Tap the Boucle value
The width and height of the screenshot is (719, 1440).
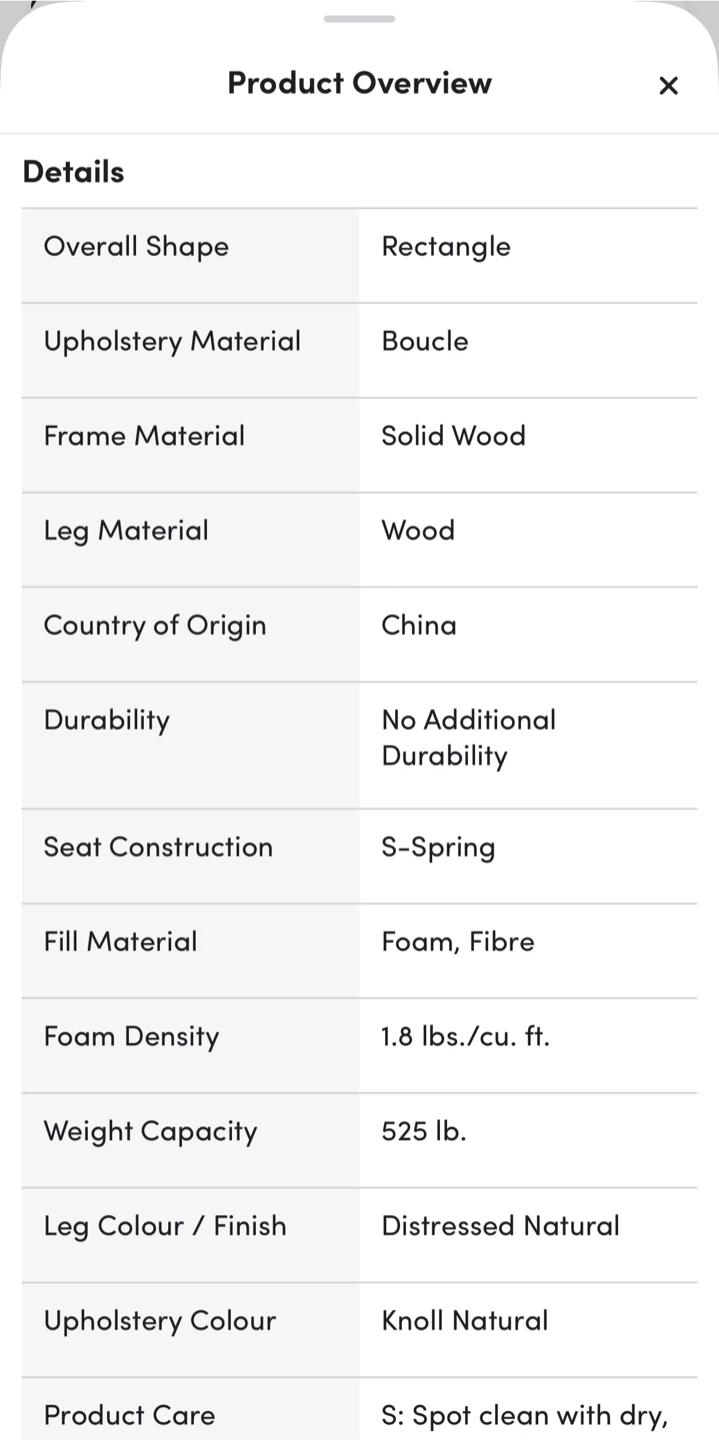[x=425, y=341]
